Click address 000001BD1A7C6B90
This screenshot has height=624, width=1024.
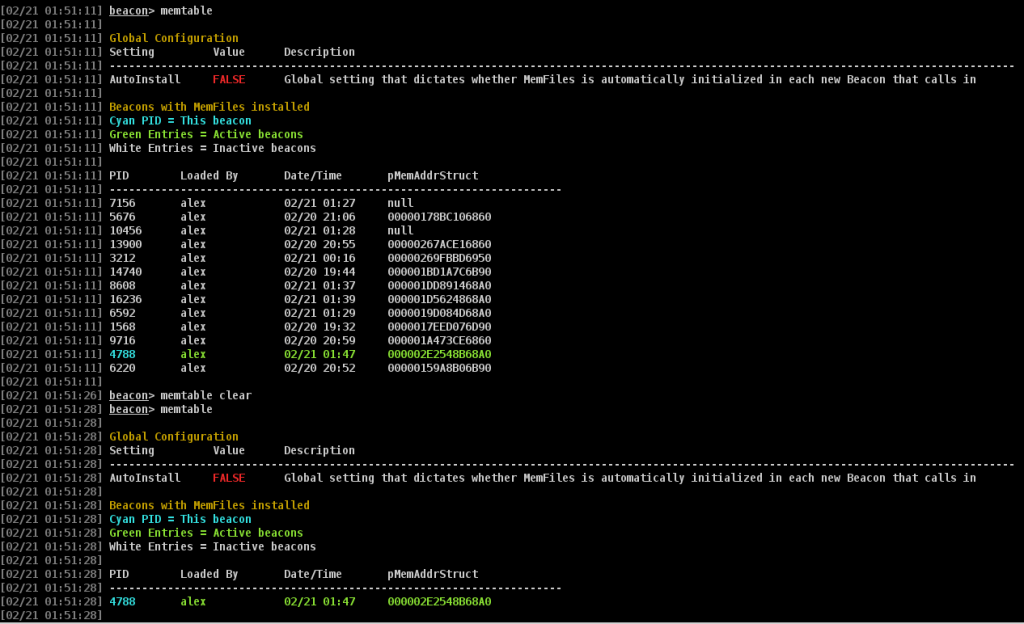(x=440, y=272)
